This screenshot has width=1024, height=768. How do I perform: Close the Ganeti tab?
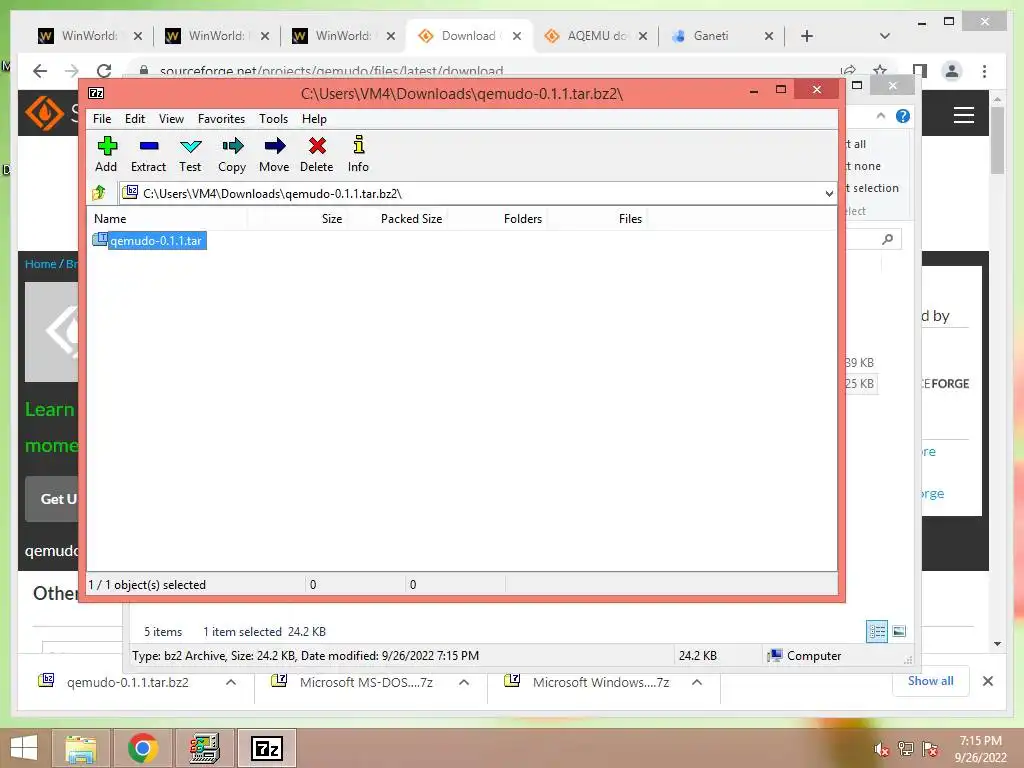[769, 36]
